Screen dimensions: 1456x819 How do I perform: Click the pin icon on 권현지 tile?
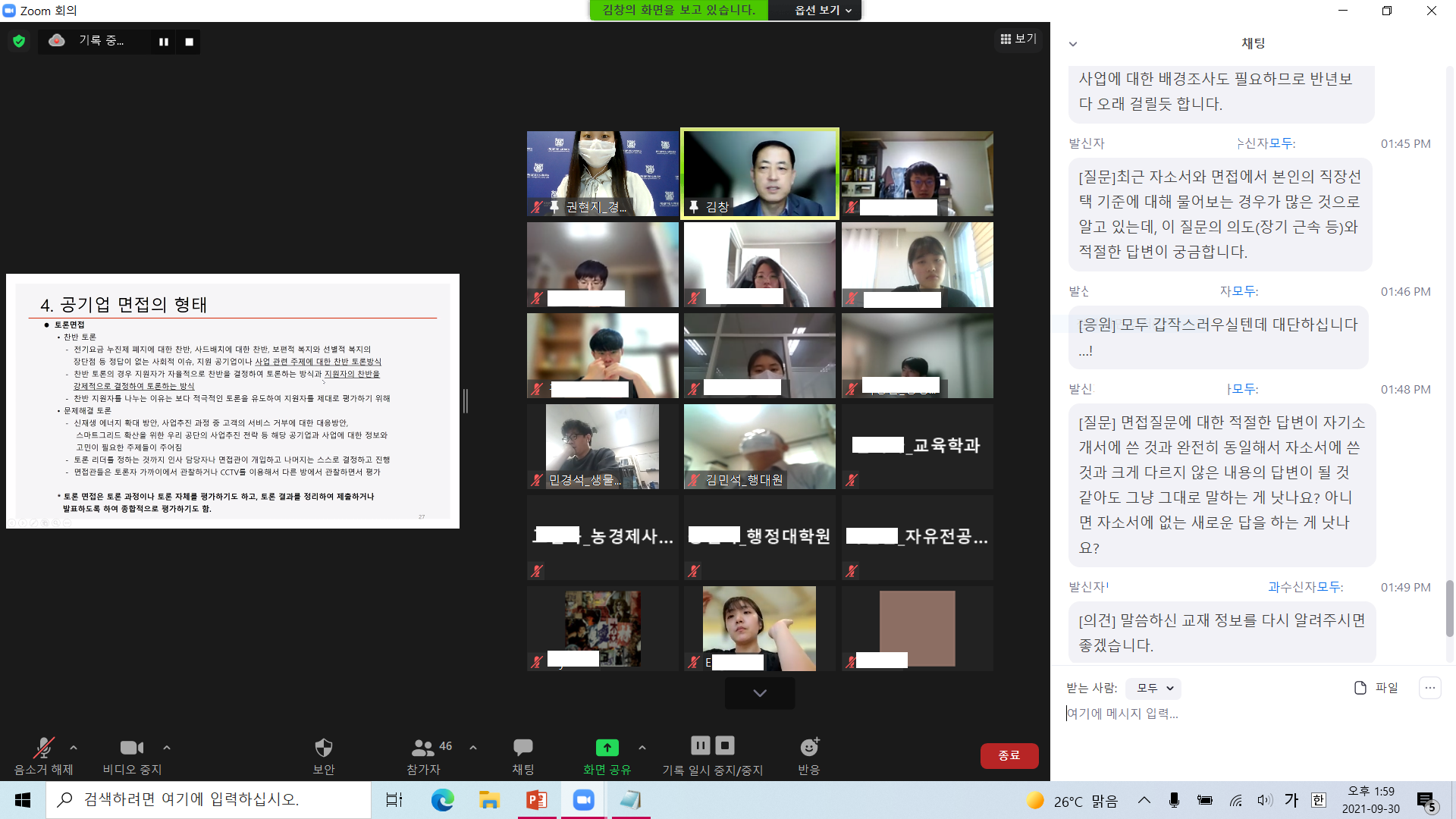click(554, 206)
